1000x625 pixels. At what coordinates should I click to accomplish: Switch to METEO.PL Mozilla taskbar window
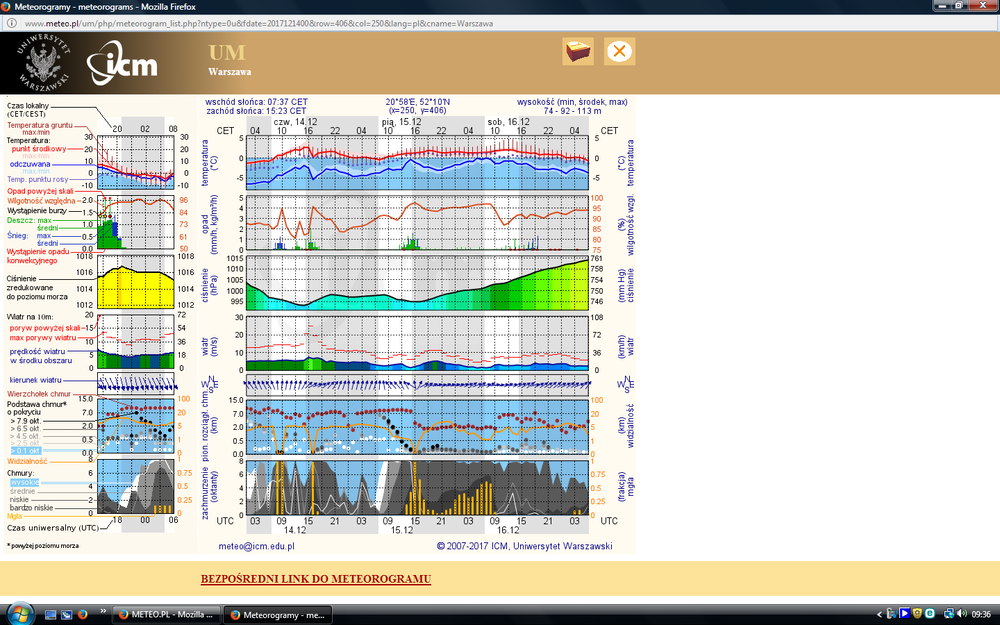click(x=166, y=615)
